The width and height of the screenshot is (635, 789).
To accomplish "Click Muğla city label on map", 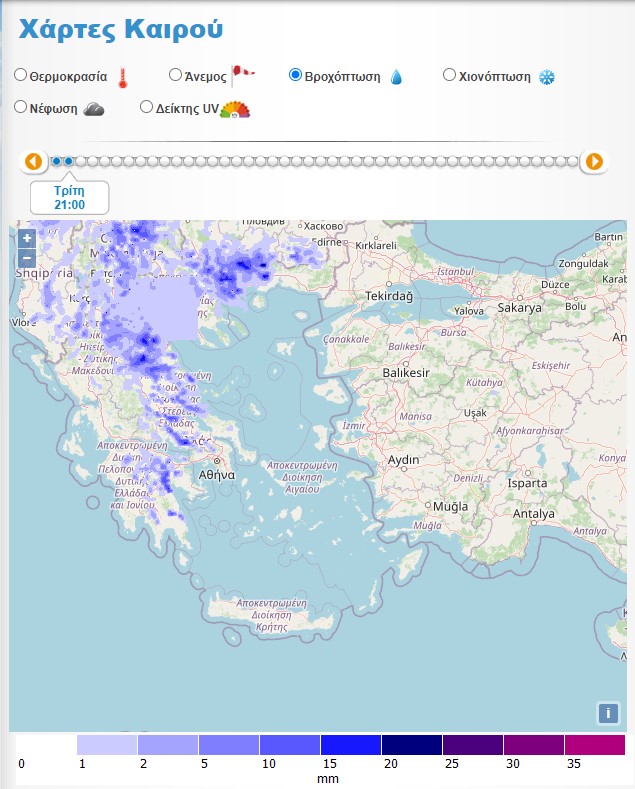I will point(450,506).
